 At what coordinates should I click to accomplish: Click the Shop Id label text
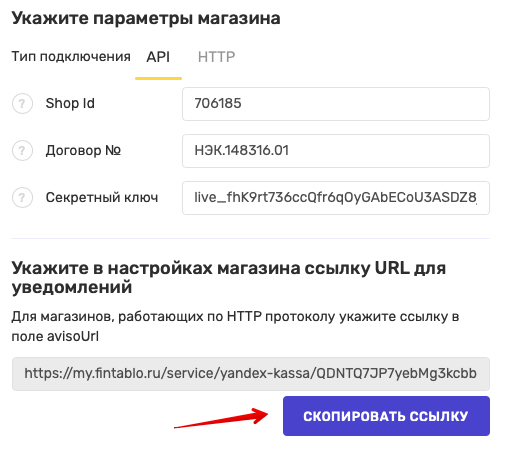(x=70, y=104)
